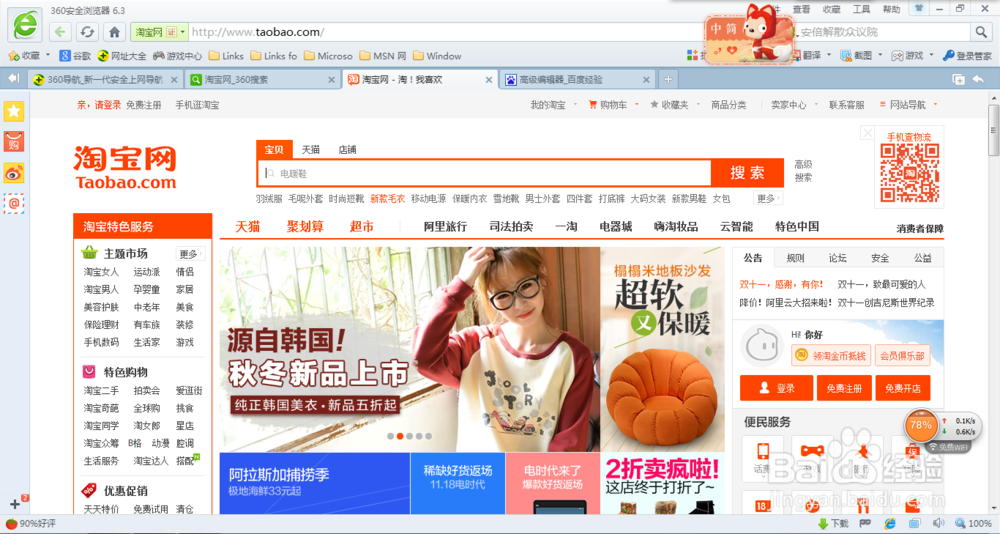Image resolution: width=1000 pixels, height=534 pixels.
Task: Click the magnifier icon of browser search box
Action: [980, 32]
